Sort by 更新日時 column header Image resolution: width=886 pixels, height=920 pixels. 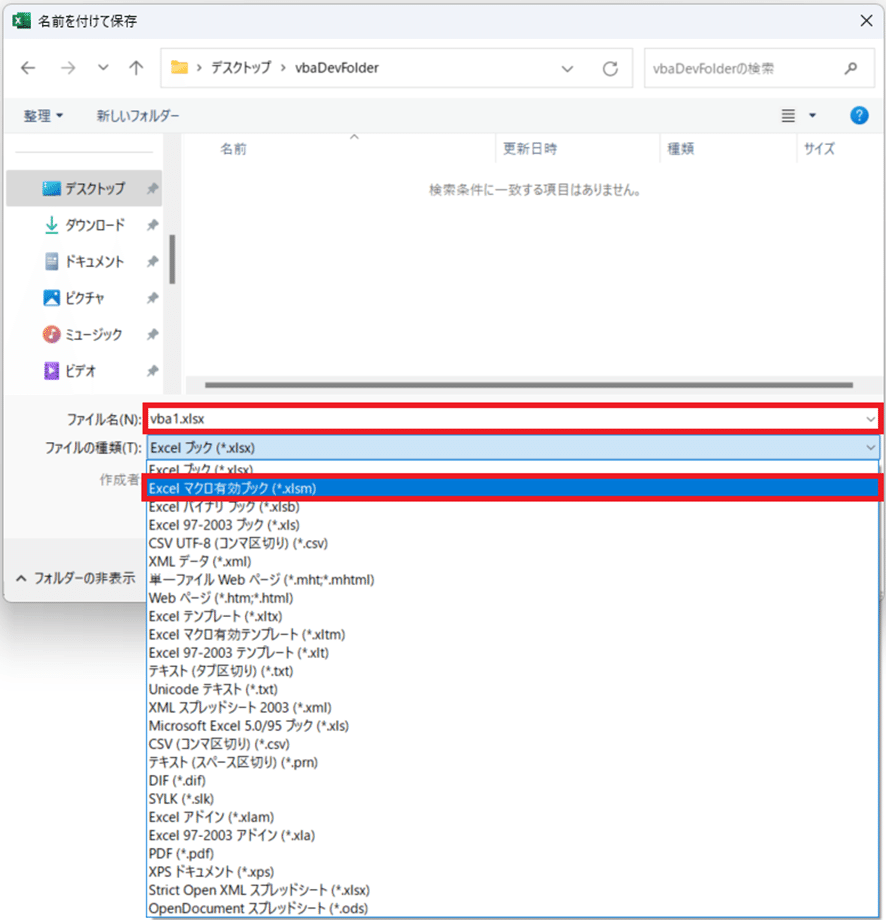(530, 148)
